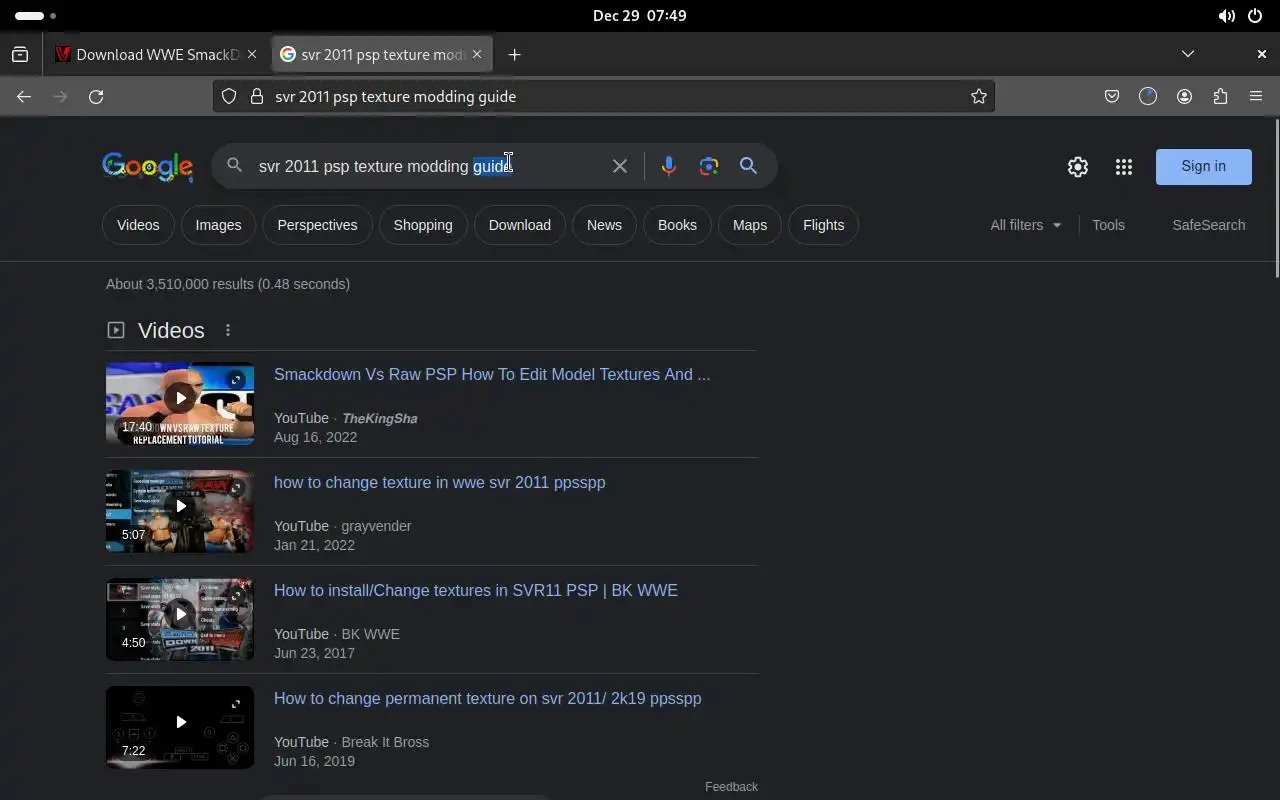Open the extensions puzzle icon
Screen dimensions: 1280x800
tap(1220, 96)
